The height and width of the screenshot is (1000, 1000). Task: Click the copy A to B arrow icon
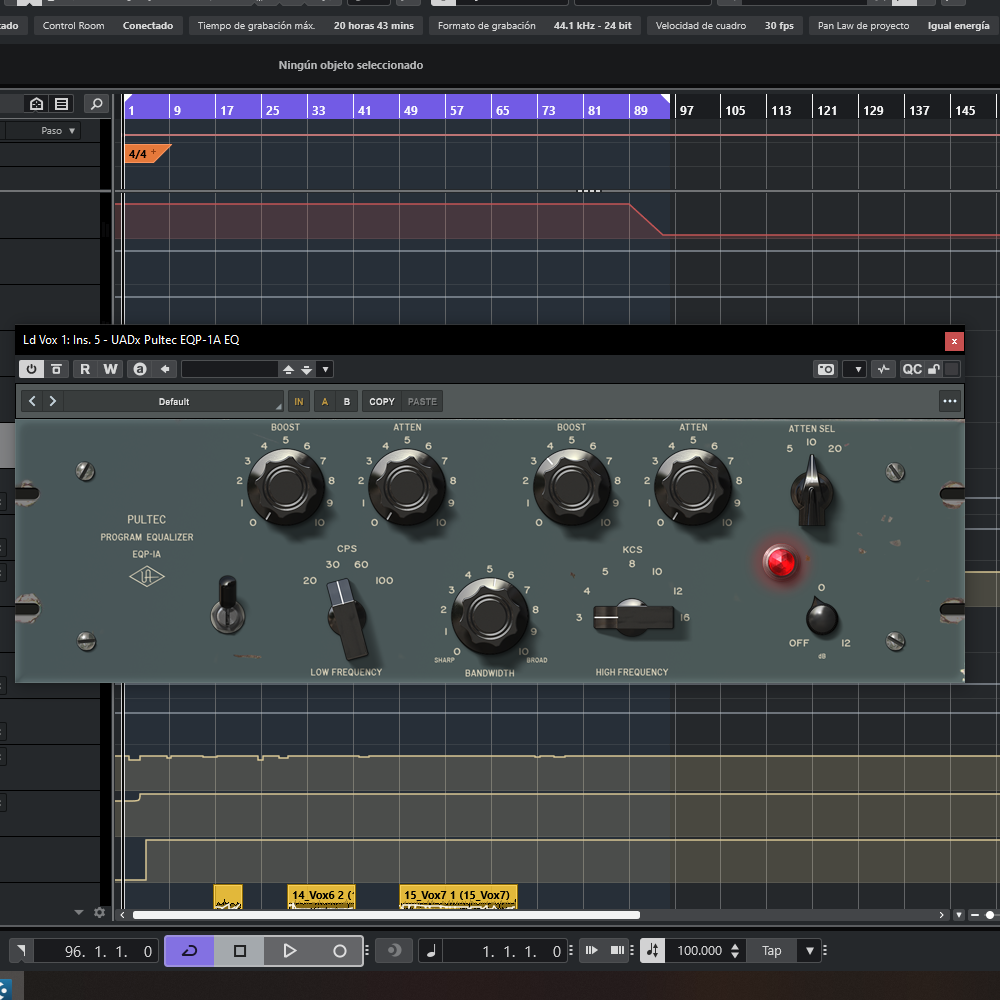click(x=165, y=369)
